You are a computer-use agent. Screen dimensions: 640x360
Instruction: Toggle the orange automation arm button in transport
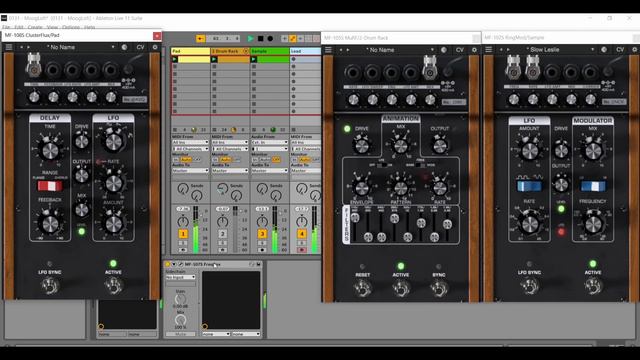click(x=293, y=38)
